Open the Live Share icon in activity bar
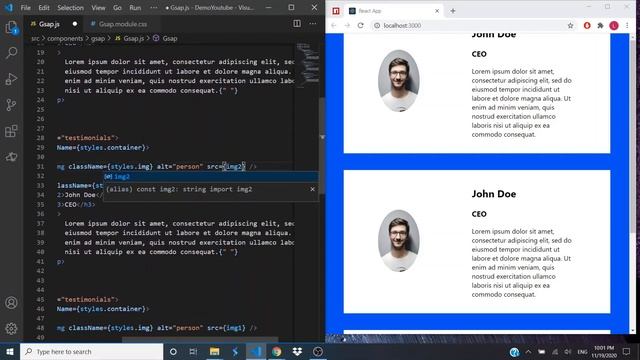This screenshot has width=640, height=360. pyautogui.click(x=11, y=157)
